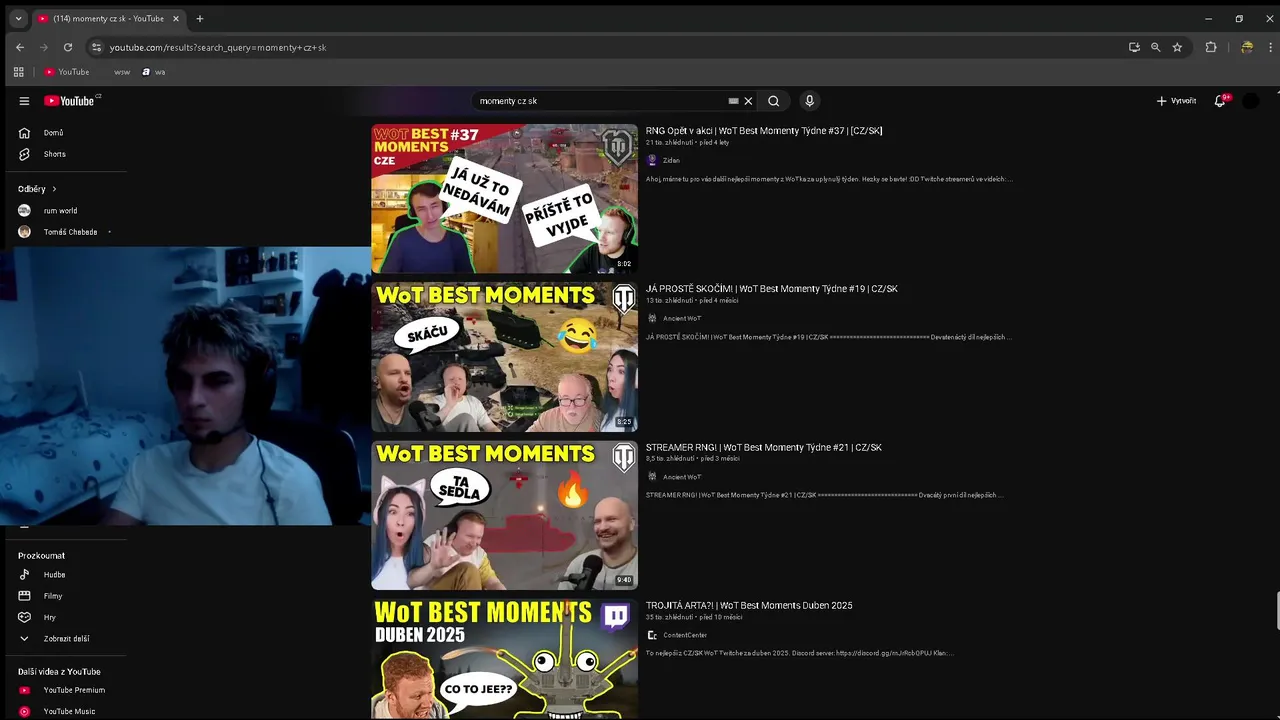Click the Vytvořit create button
Image resolution: width=1280 pixels, height=720 pixels.
(x=1176, y=101)
